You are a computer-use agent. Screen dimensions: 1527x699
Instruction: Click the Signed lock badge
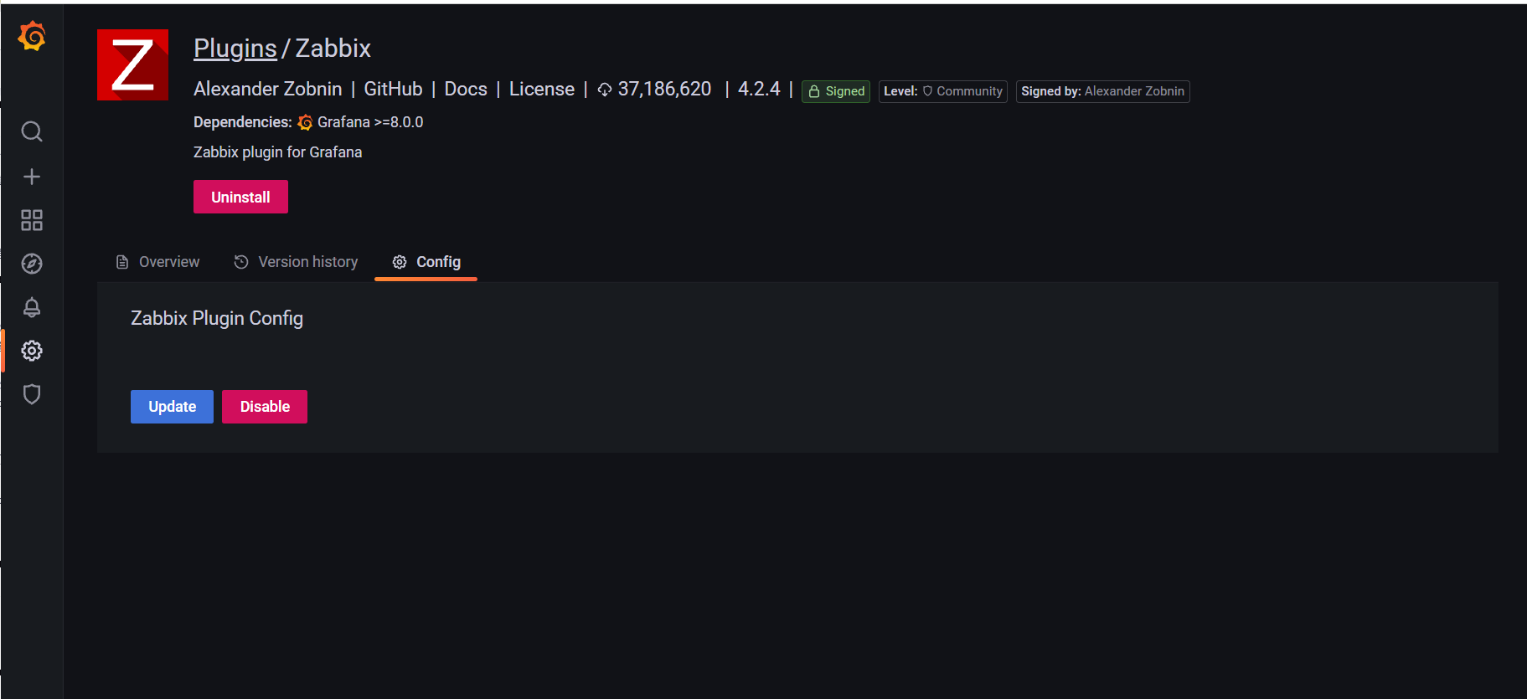coord(836,91)
